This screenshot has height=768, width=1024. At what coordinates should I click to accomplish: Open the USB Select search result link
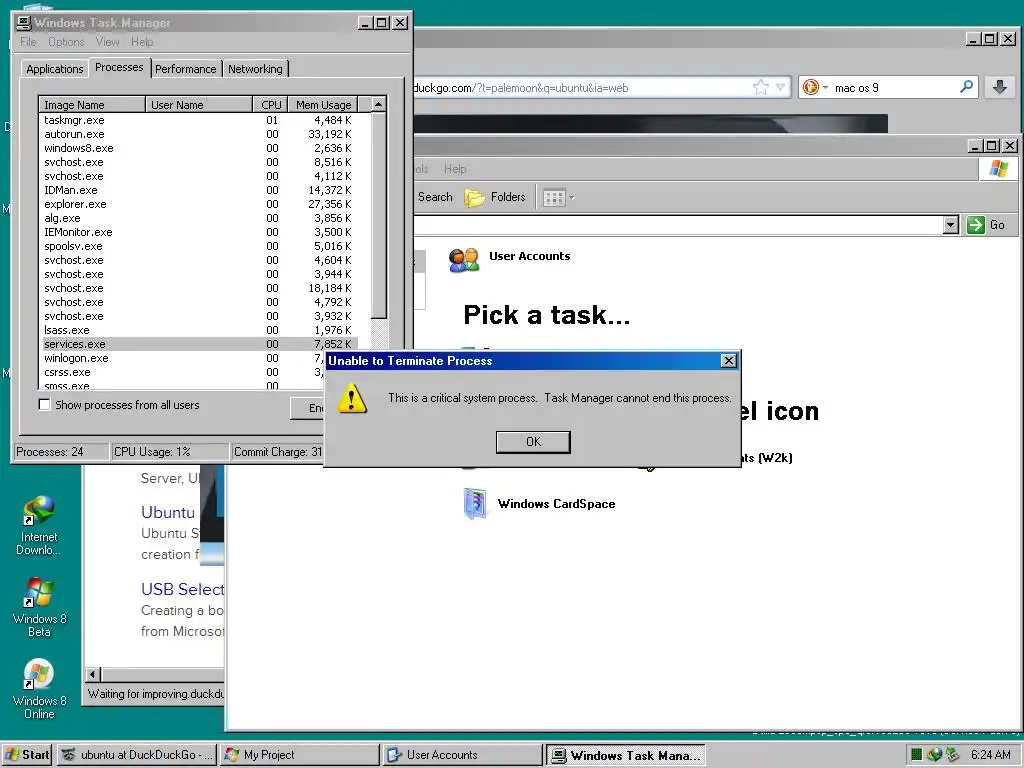pos(183,590)
